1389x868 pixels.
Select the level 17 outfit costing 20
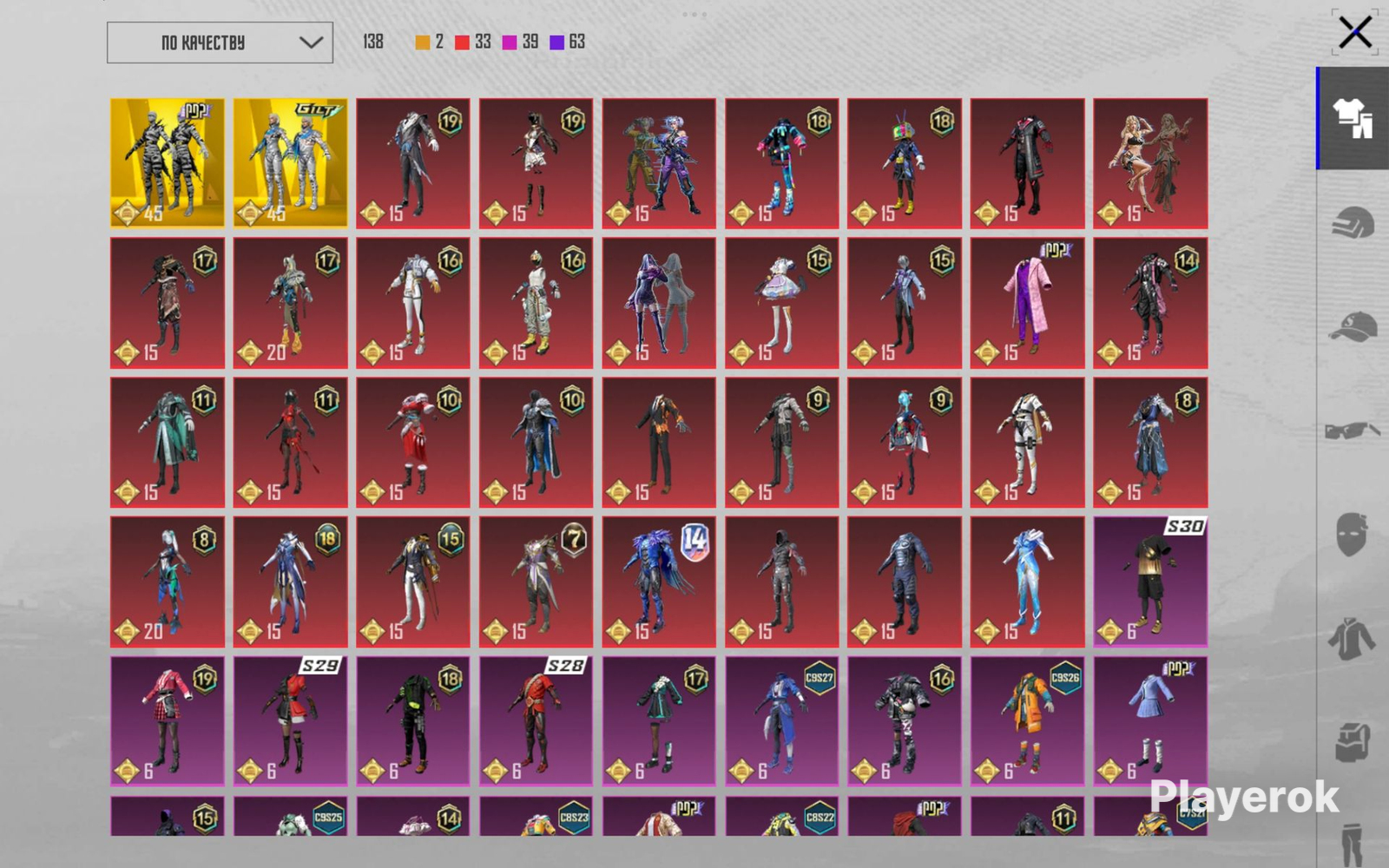[x=290, y=303]
